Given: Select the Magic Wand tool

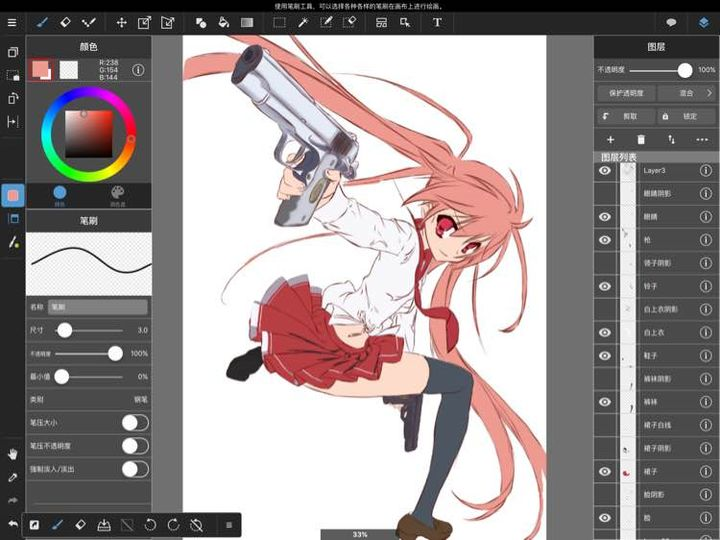Looking at the screenshot, I should tap(303, 22).
